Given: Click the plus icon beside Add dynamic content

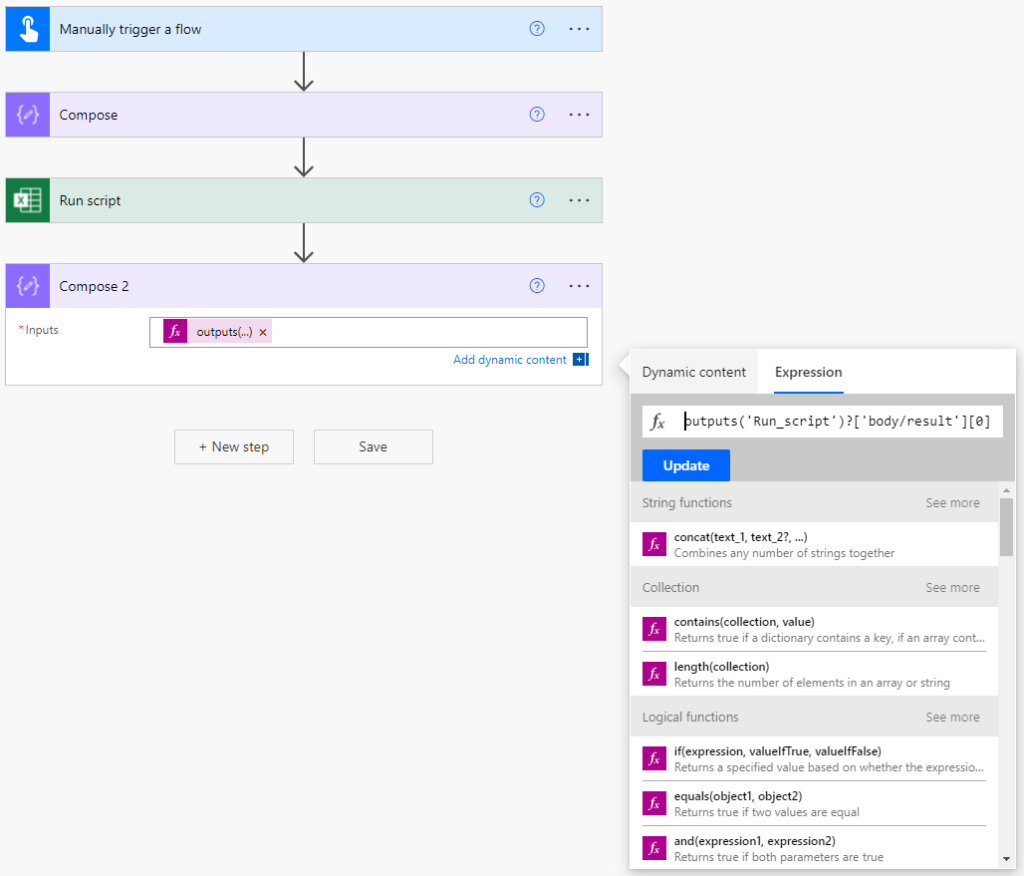Looking at the screenshot, I should point(581,359).
